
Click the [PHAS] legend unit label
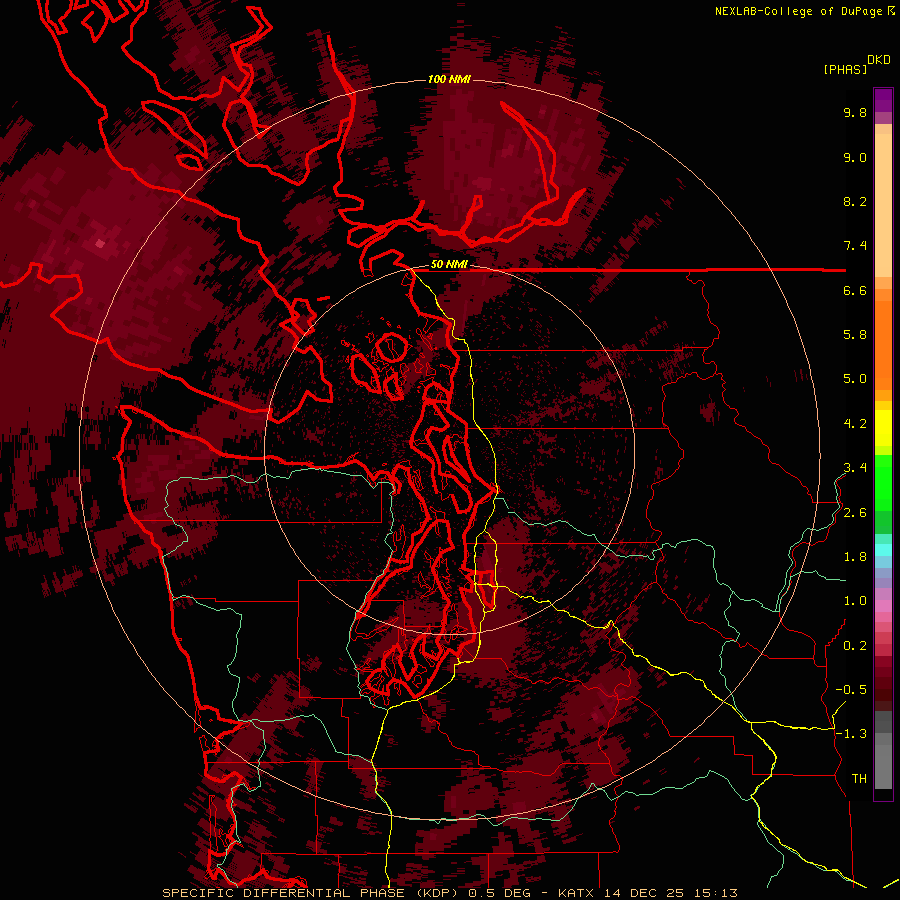(845, 69)
